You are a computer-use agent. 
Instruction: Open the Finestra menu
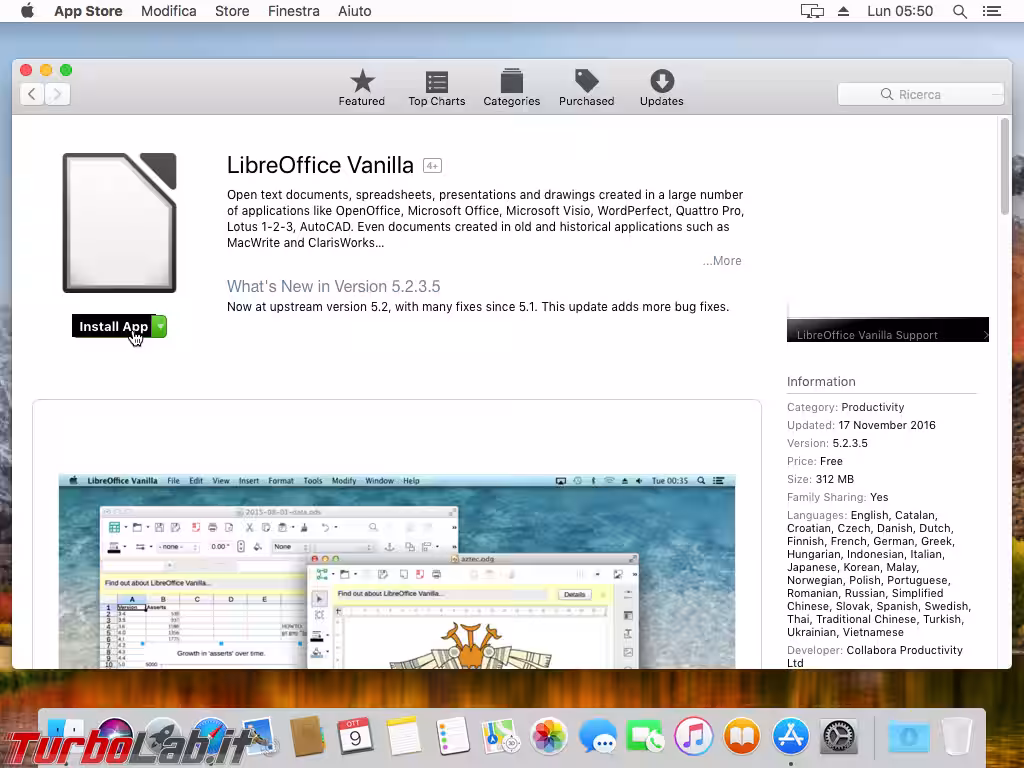pyautogui.click(x=293, y=11)
